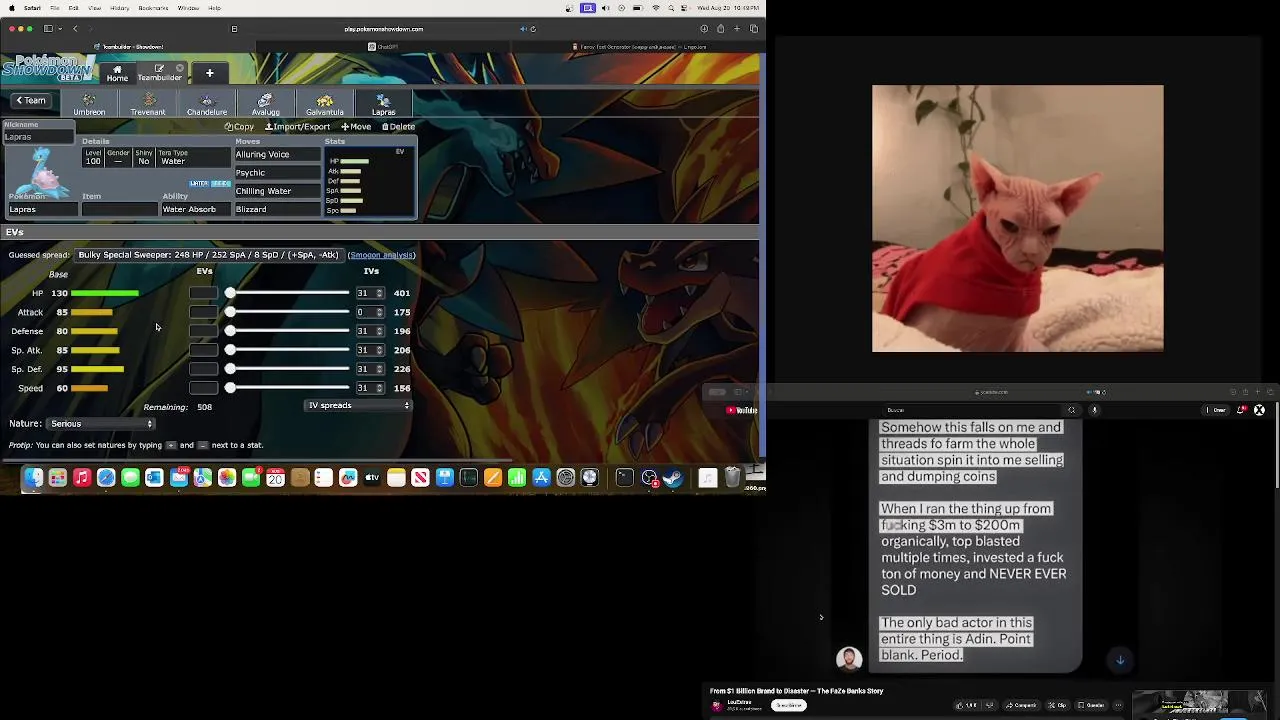
Task: Change the Water Absorb ability
Action: tap(196, 209)
